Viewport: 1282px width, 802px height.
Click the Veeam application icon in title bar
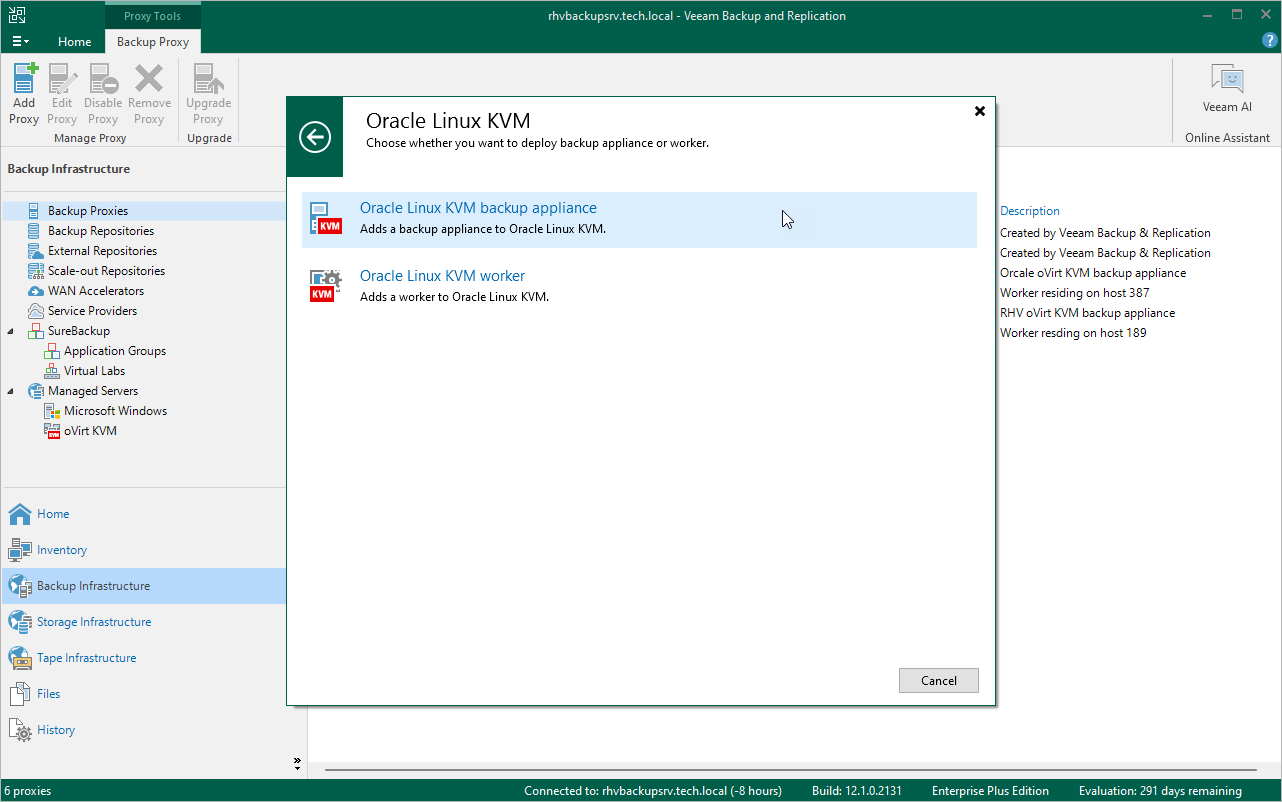click(16, 15)
